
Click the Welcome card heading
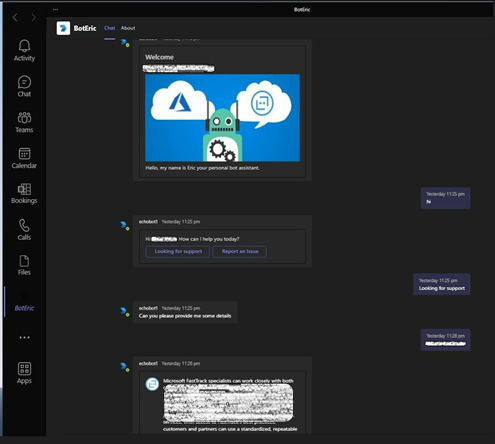click(159, 57)
